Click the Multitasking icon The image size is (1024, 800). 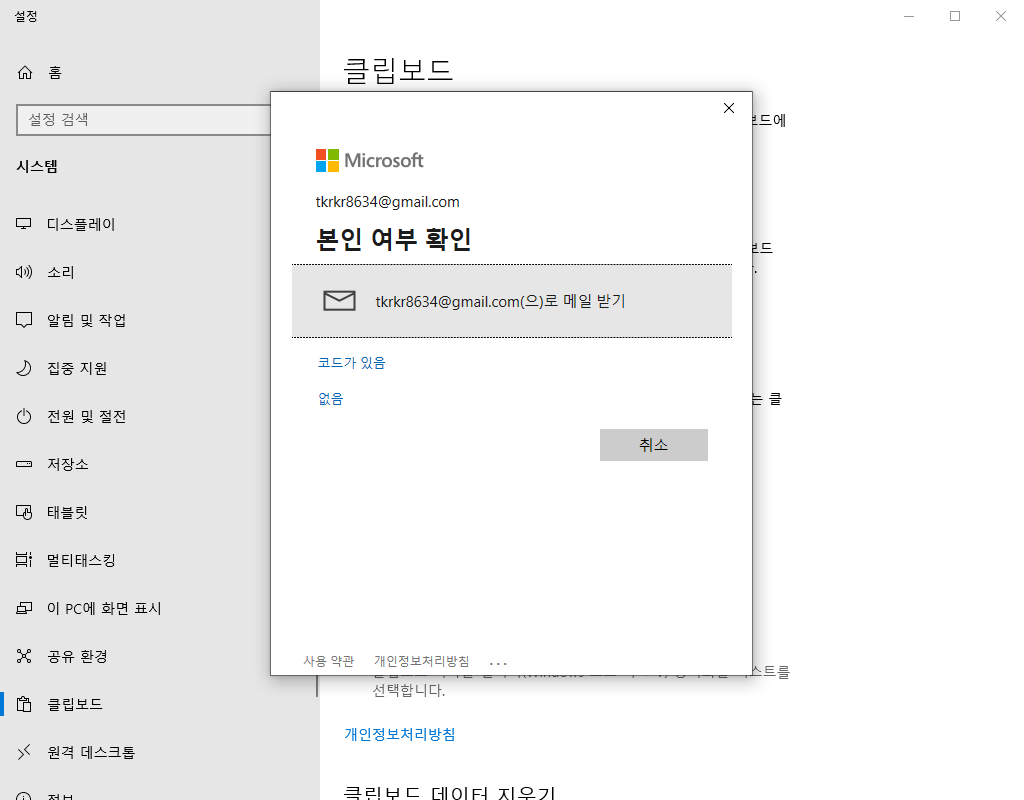pyautogui.click(x=24, y=560)
